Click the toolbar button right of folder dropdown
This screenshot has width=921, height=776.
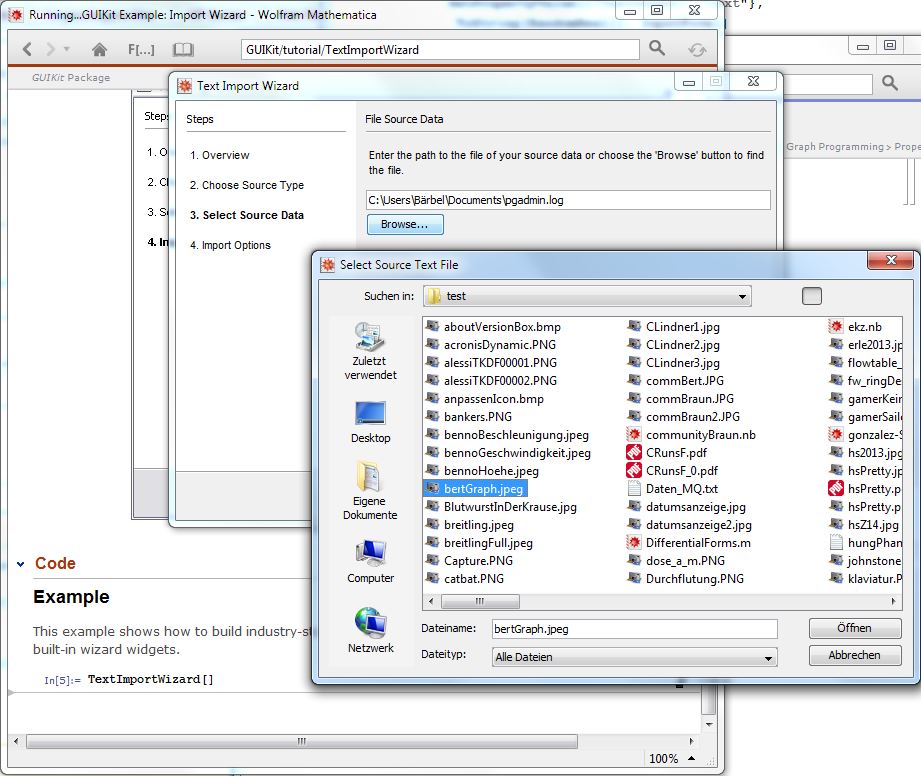[812, 296]
